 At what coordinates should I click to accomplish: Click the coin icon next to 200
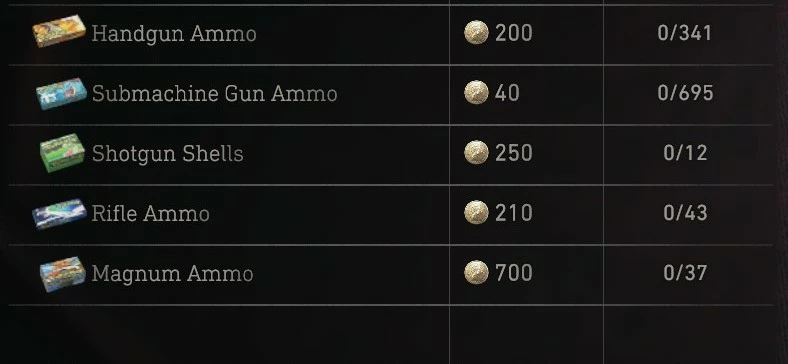(476, 33)
